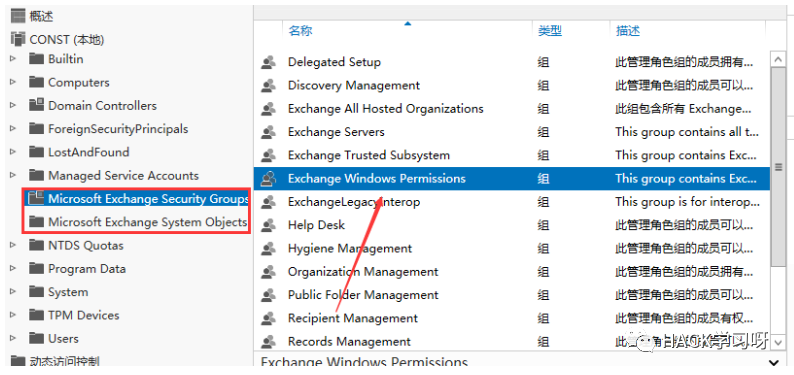Image resolution: width=794 pixels, height=375 pixels.
Task: Expand the Computers container arrow
Action: 13,82
